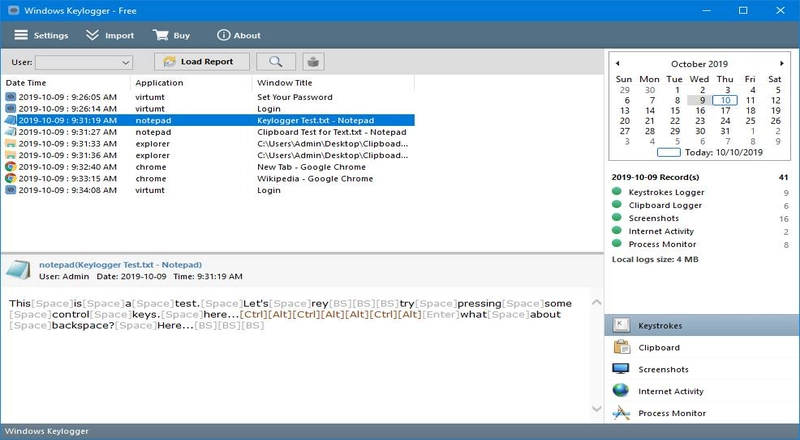
Task: Switch to the Internet Activity view
Action: click(702, 391)
